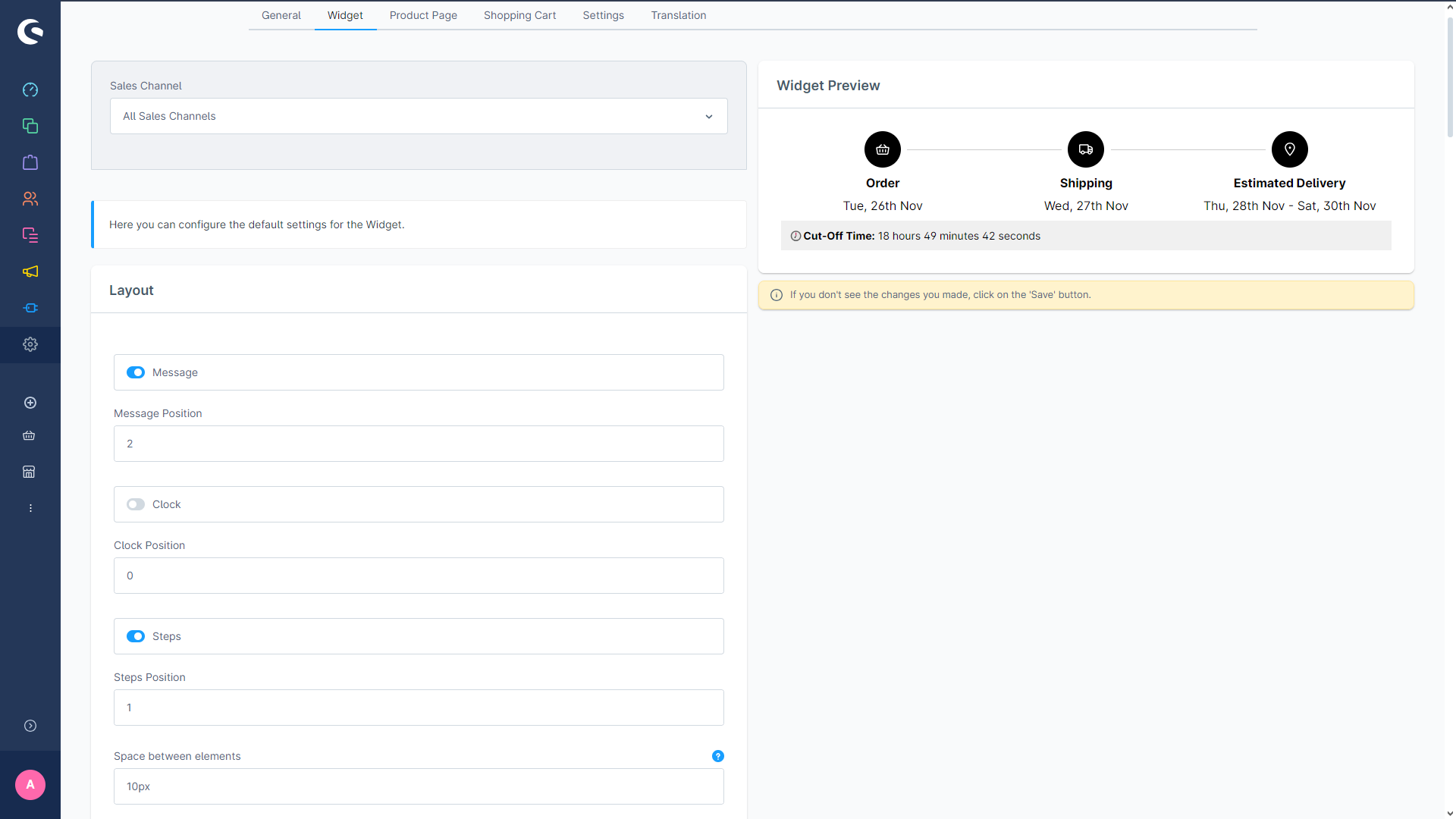Open the user avatar A menu
This screenshot has width=1456, height=819.
pos(30,785)
